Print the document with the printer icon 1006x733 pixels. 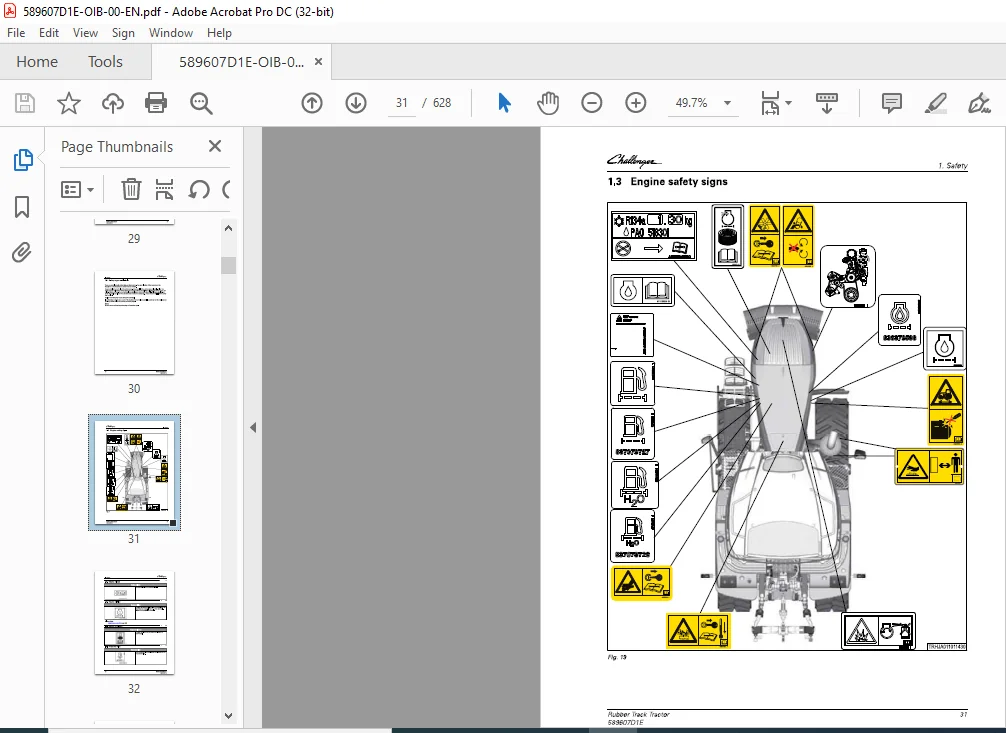[156, 103]
